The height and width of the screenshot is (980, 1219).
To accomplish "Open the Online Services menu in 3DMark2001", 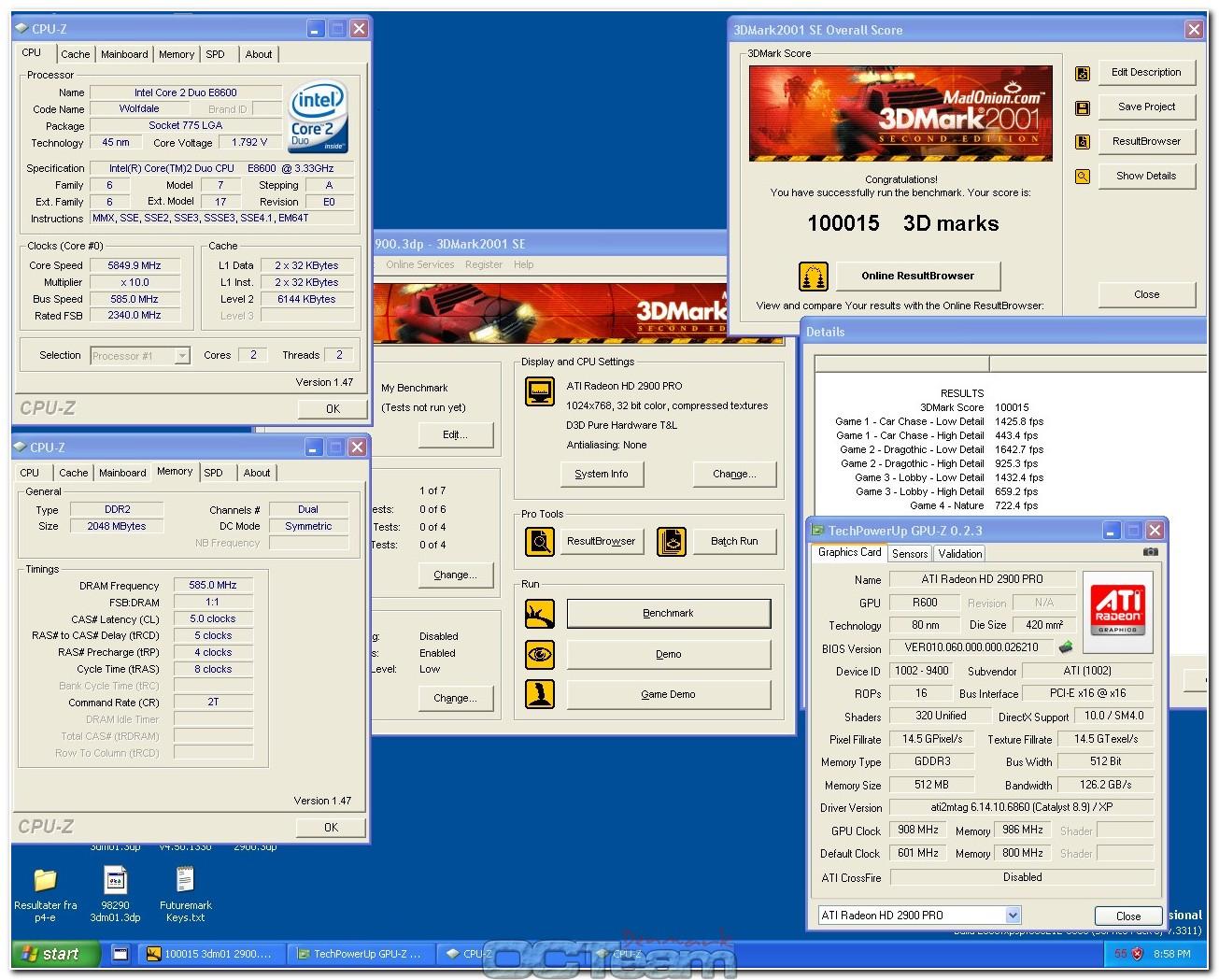I will [x=420, y=264].
